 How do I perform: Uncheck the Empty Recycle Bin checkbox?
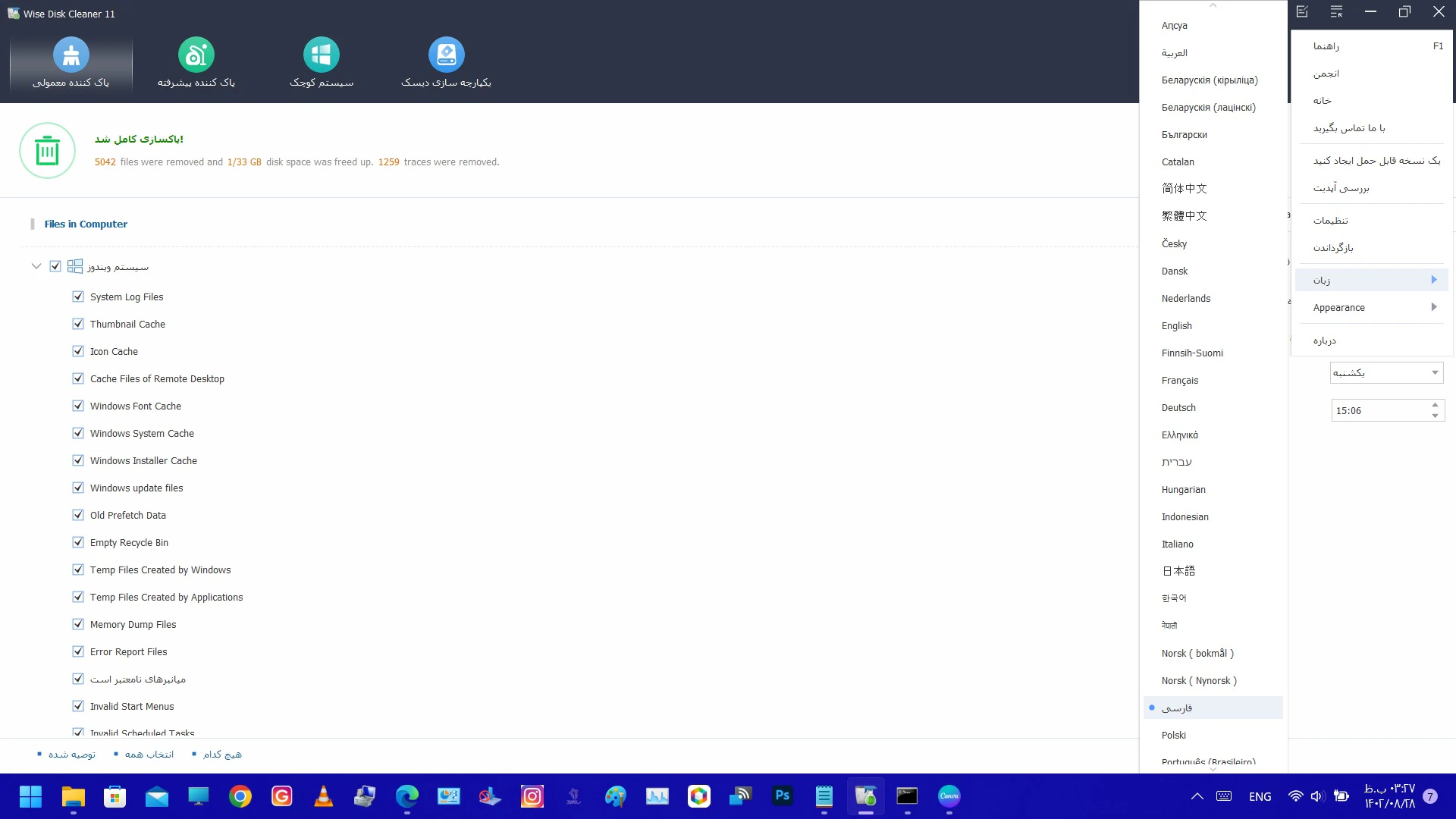(78, 542)
